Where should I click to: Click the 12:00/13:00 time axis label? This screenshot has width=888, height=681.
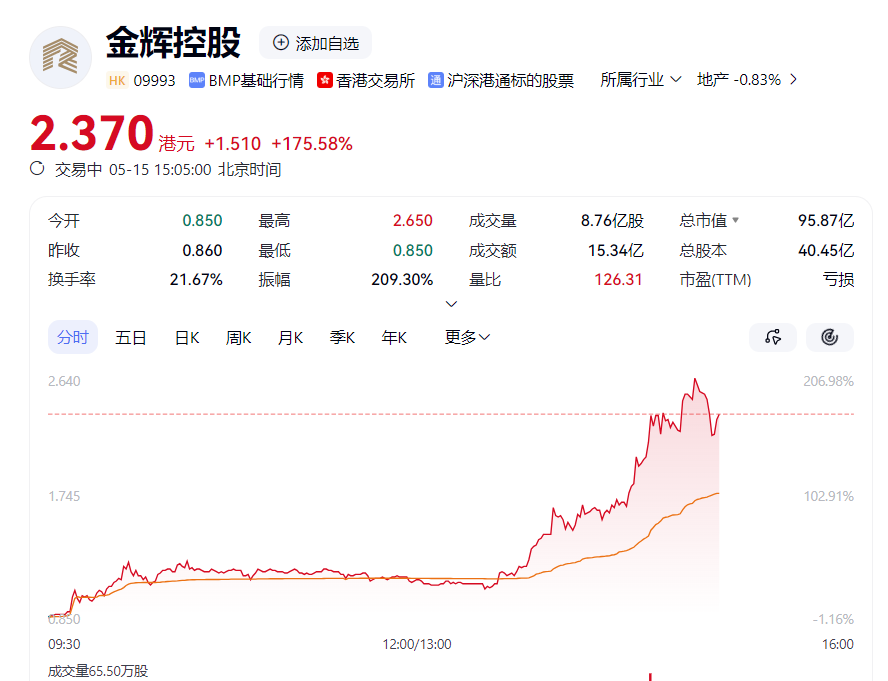point(417,644)
